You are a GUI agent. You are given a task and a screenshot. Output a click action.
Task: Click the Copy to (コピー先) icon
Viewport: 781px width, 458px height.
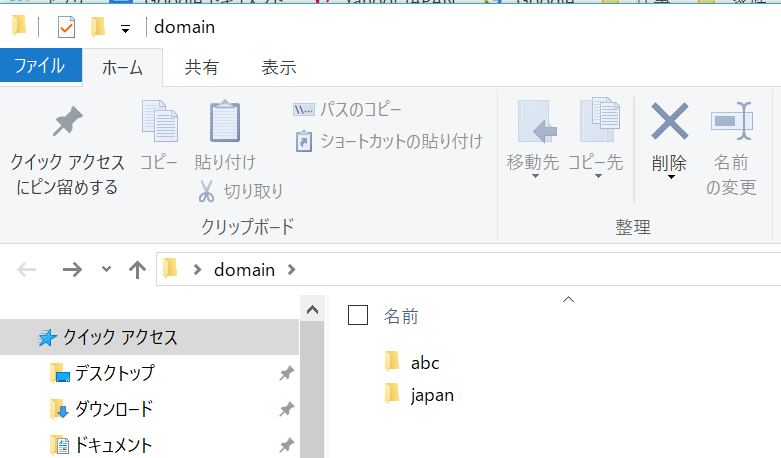click(600, 119)
